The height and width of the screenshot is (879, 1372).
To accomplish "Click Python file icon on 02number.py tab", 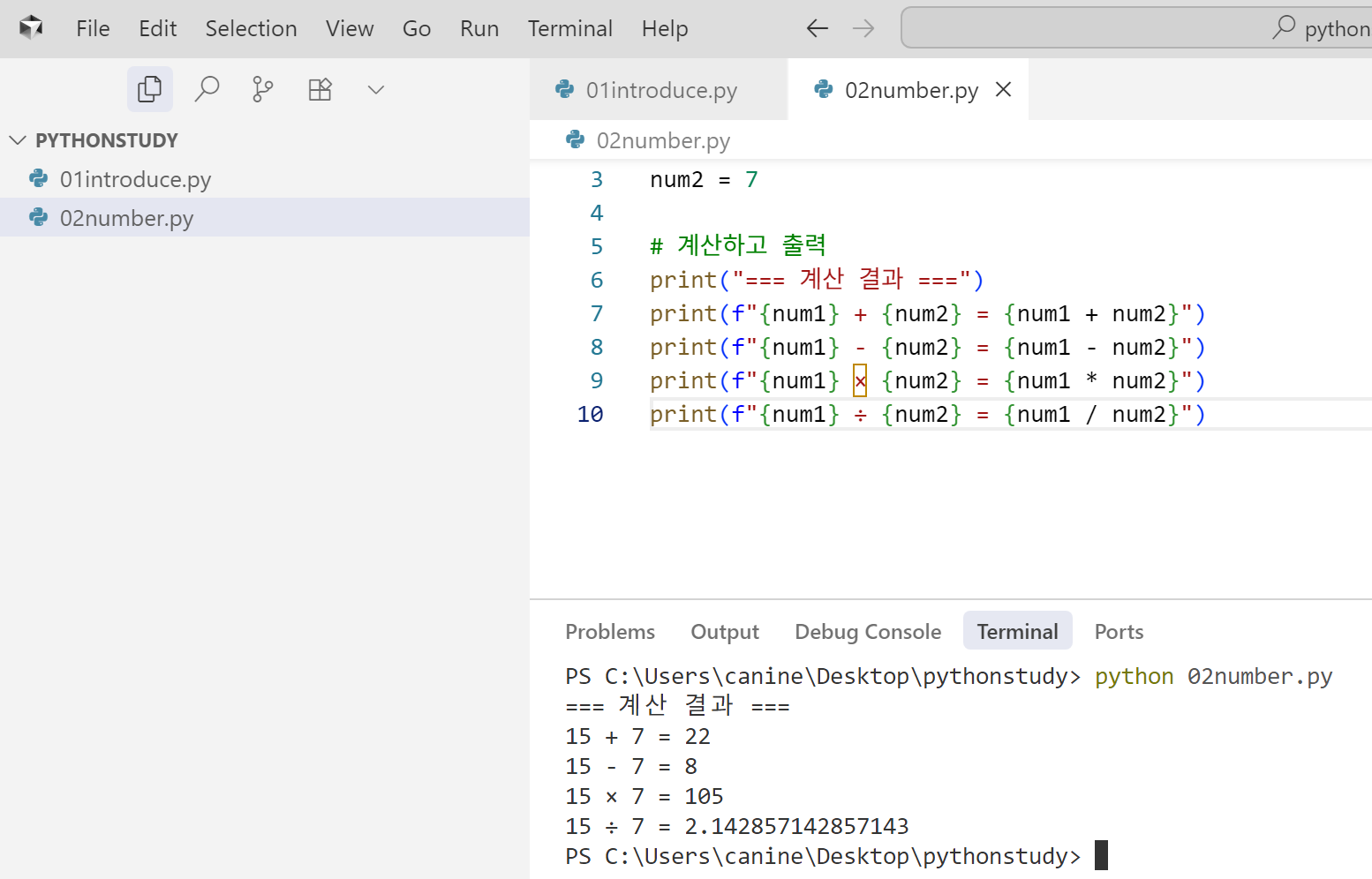I will tap(823, 89).
